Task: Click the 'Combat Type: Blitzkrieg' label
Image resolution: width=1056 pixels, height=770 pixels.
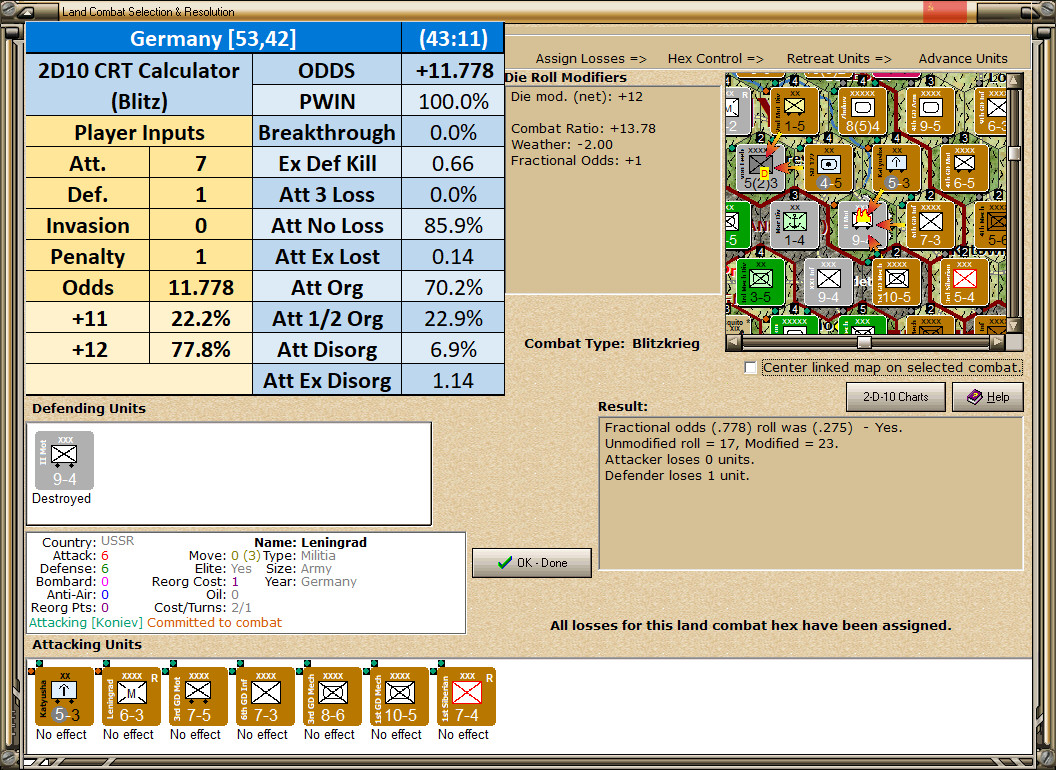Action: click(612, 344)
